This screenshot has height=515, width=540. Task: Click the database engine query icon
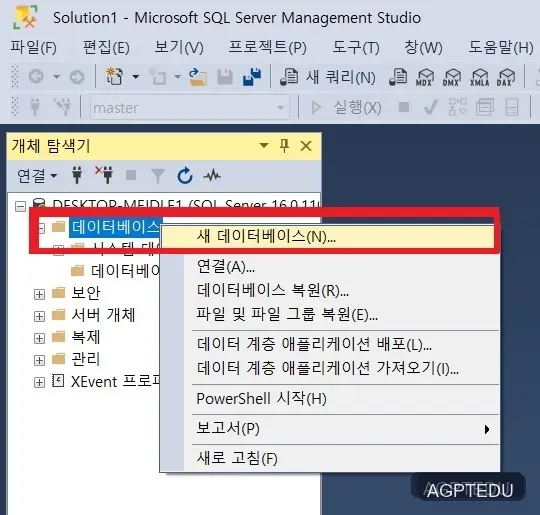tap(398, 76)
